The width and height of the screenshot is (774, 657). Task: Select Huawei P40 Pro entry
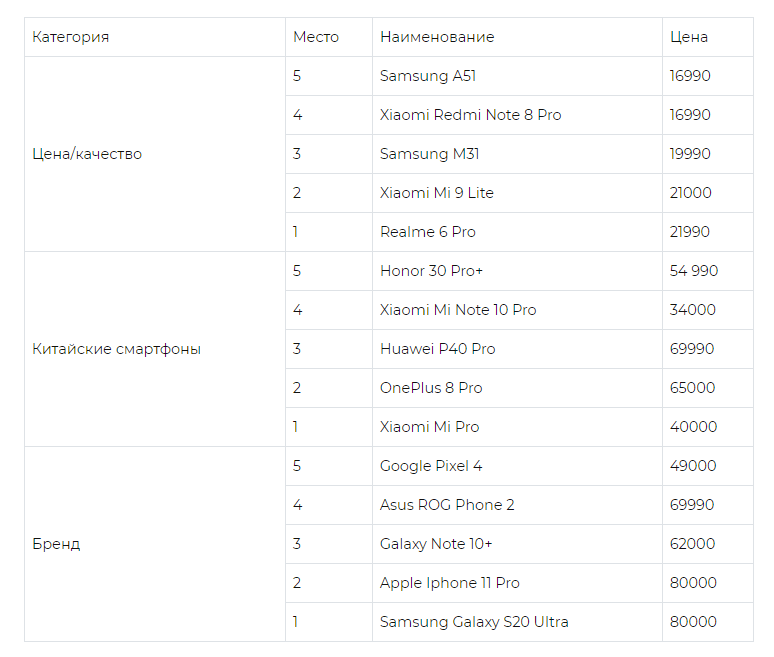pos(517,349)
